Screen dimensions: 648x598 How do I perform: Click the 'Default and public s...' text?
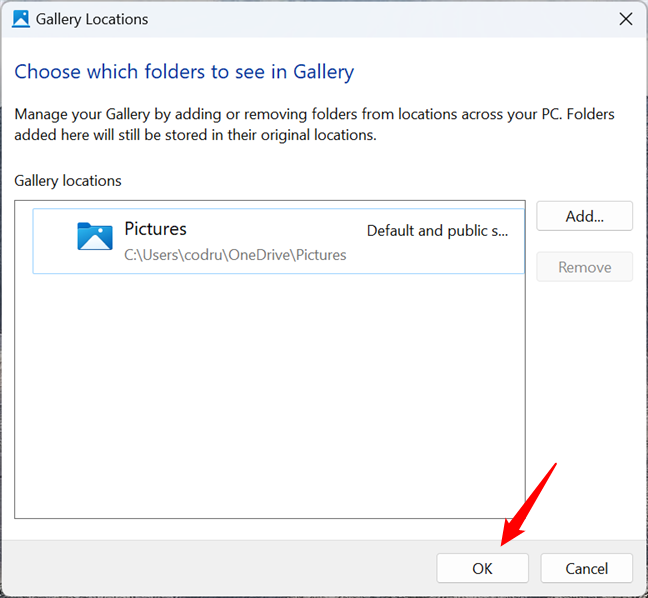(437, 231)
